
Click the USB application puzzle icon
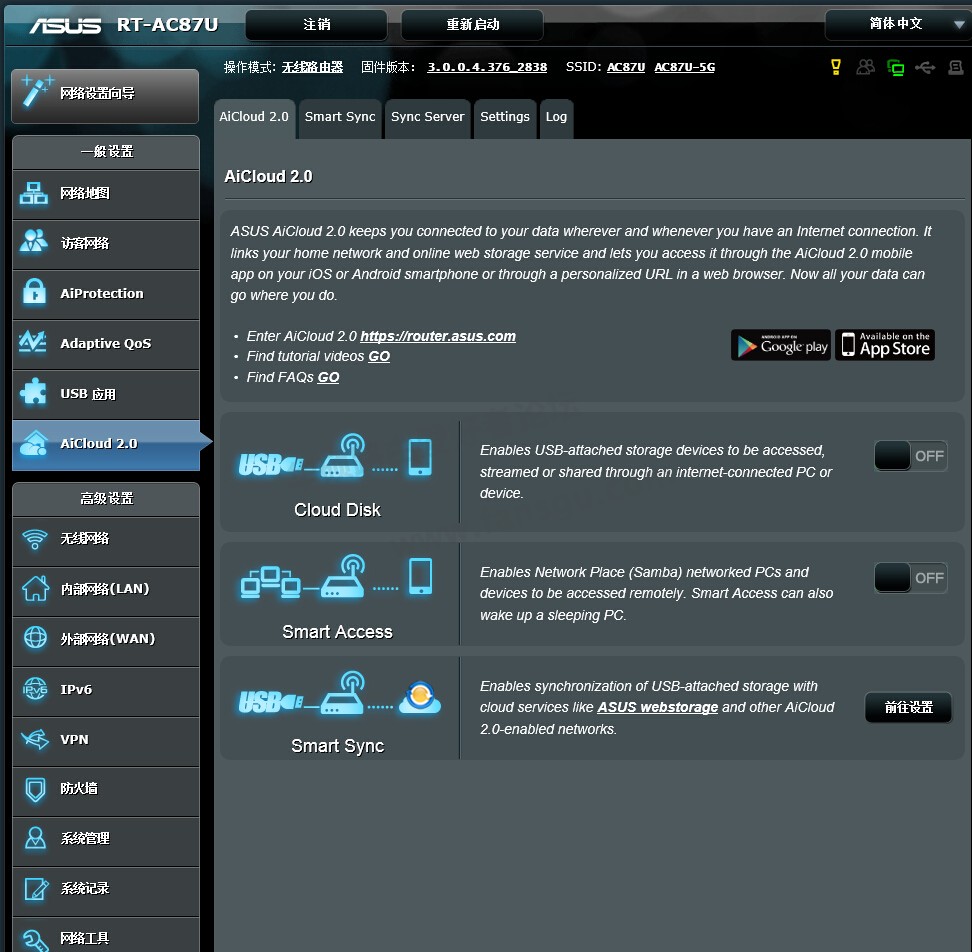pyautogui.click(x=33, y=392)
